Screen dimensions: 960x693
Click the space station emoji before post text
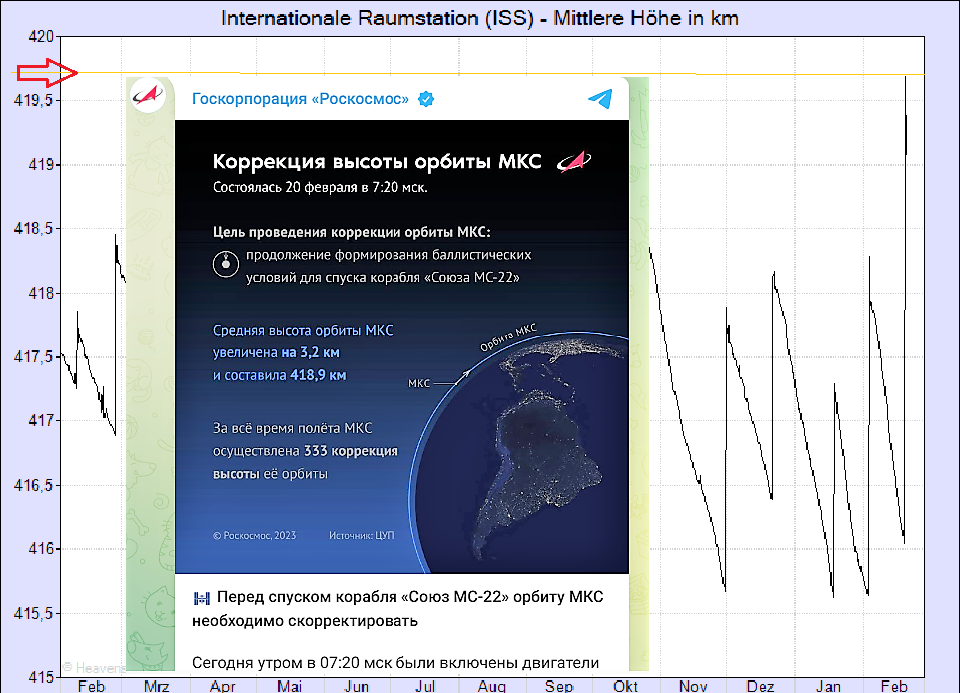tap(202, 598)
